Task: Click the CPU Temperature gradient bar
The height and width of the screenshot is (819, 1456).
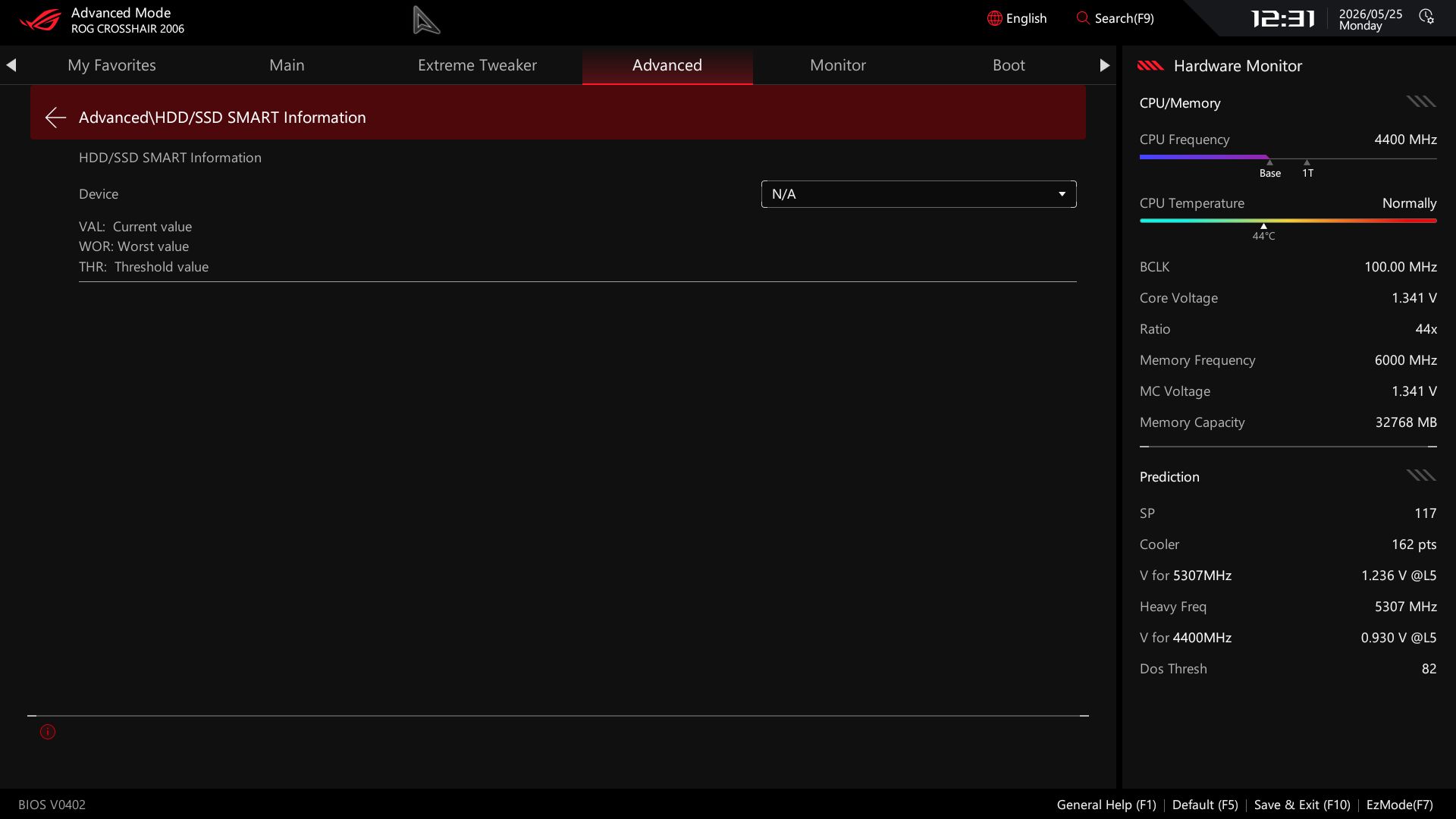Action: click(x=1288, y=221)
